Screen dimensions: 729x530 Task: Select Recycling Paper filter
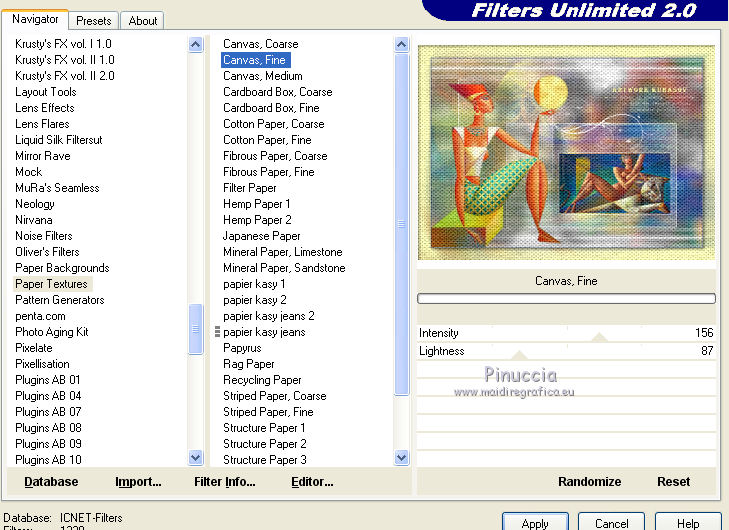(x=262, y=380)
